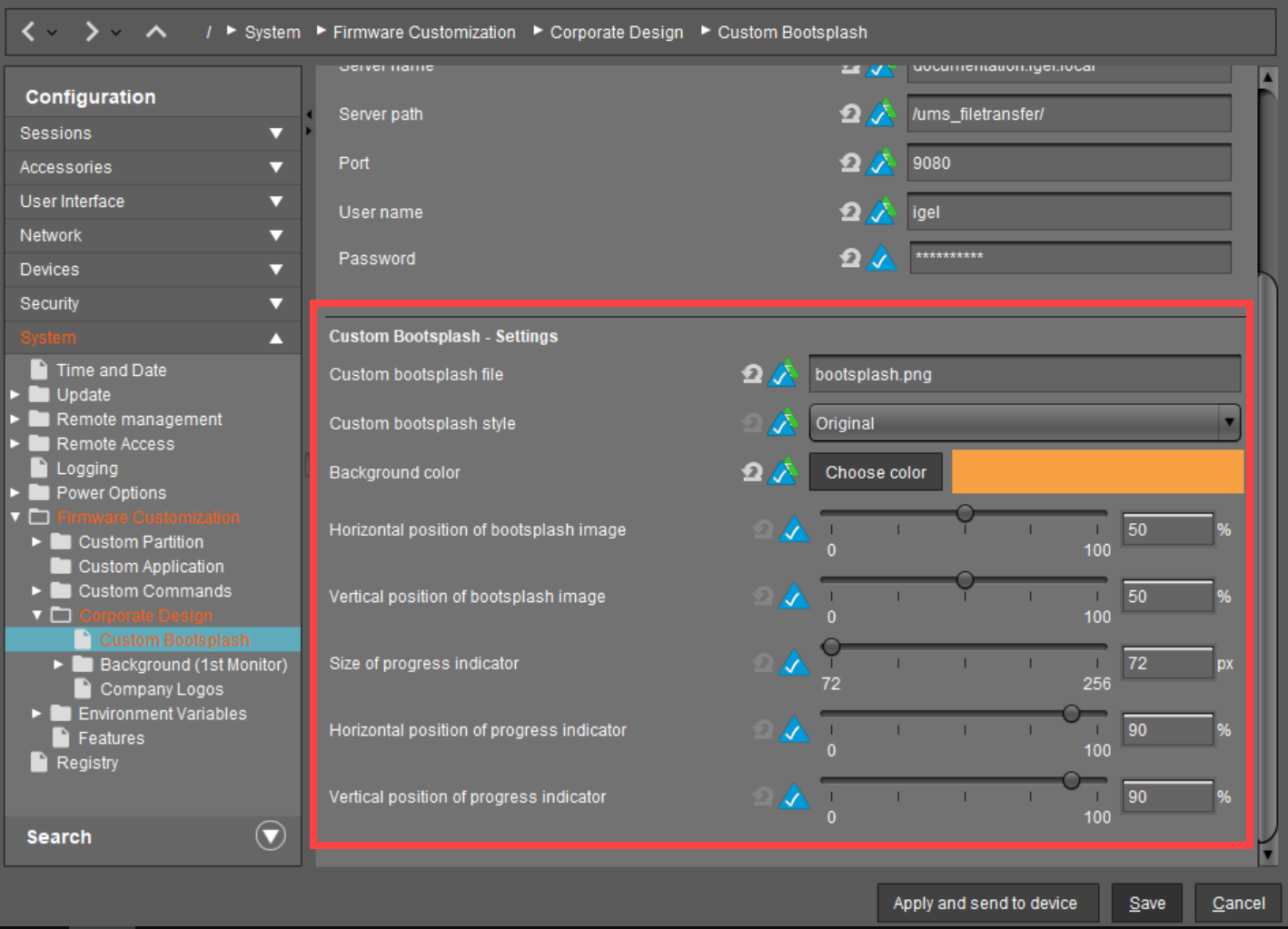Image resolution: width=1288 pixels, height=929 pixels.
Task: Select Corporate Design in the breadcrumb
Action: pos(616,32)
